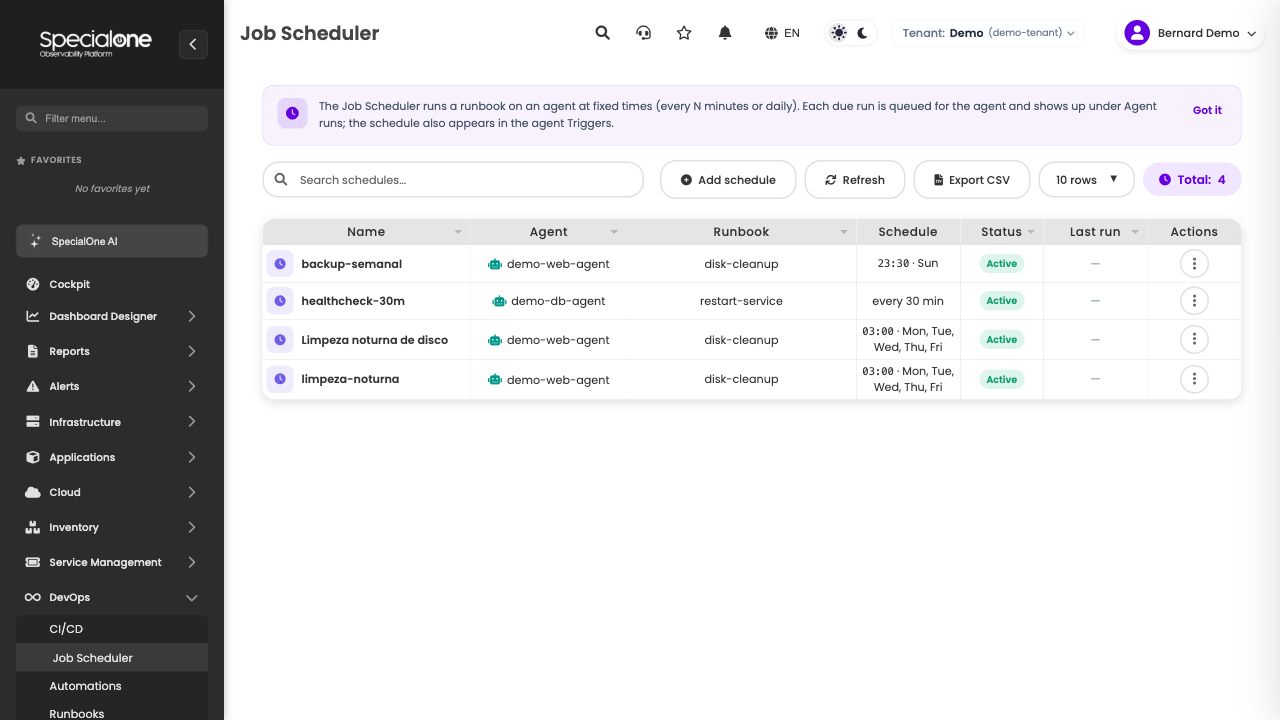Open notifications bell

pyautogui.click(x=725, y=33)
